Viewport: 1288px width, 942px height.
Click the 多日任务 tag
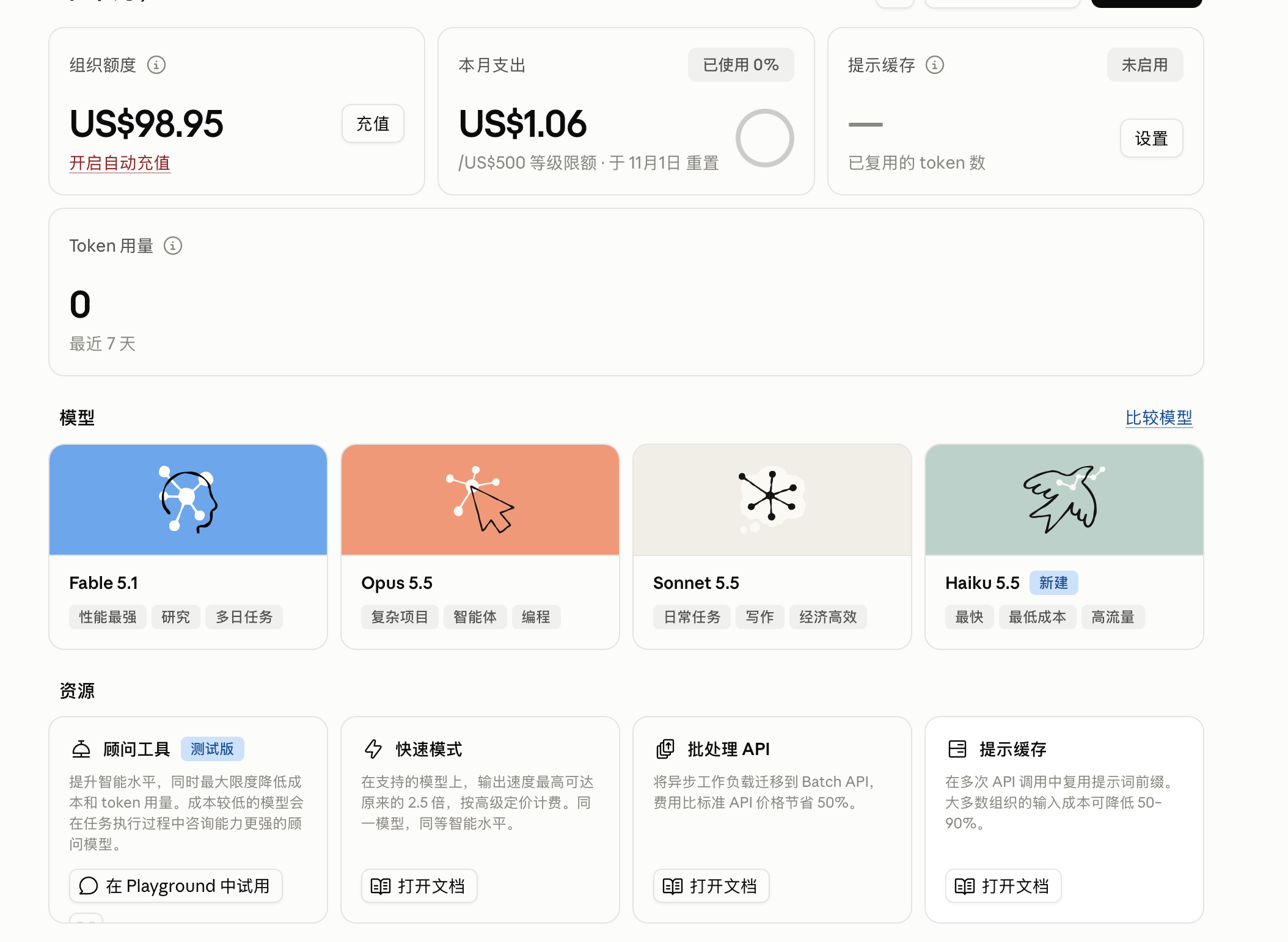tap(244, 617)
